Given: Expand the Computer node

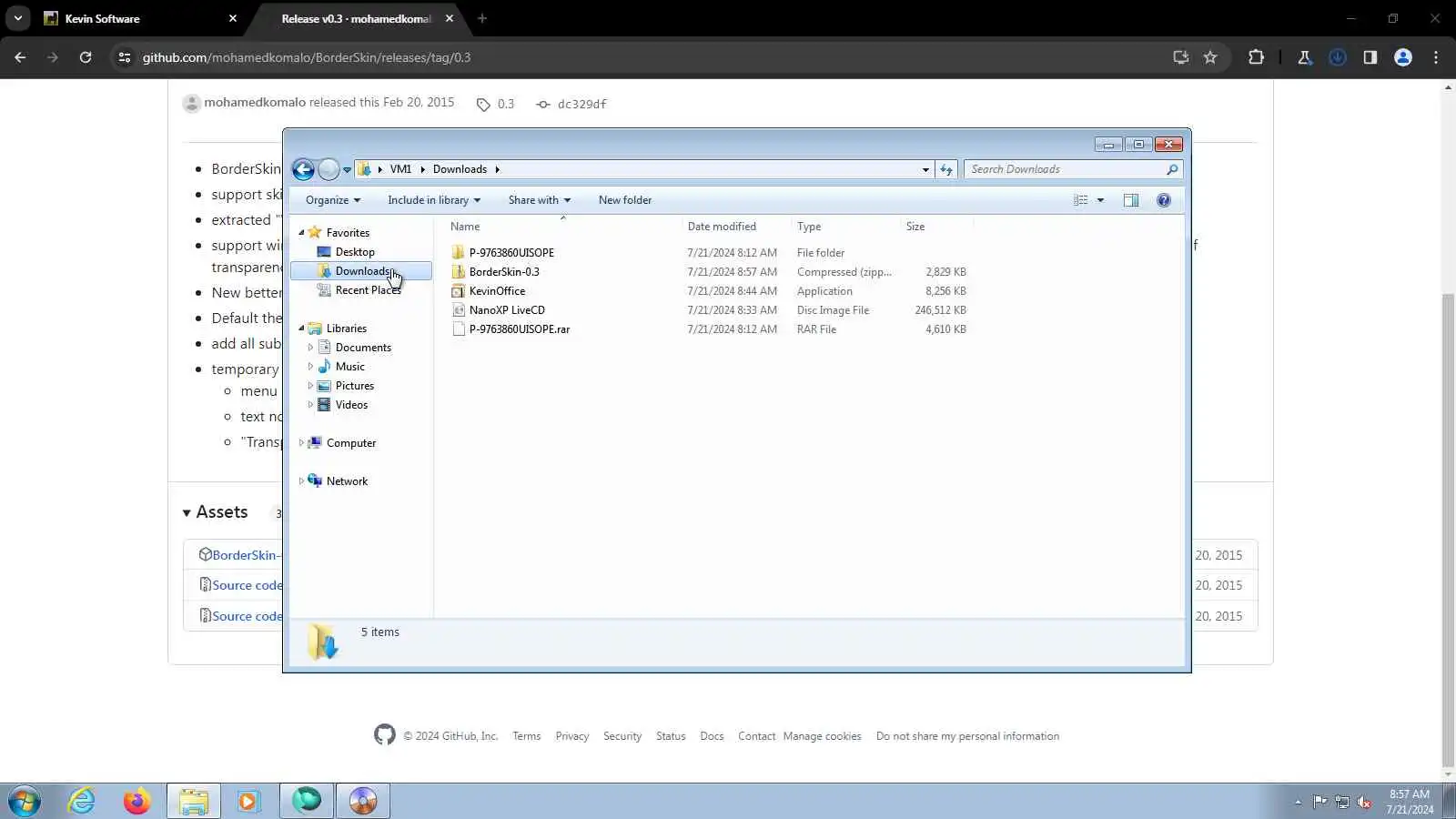Looking at the screenshot, I should click(x=301, y=443).
